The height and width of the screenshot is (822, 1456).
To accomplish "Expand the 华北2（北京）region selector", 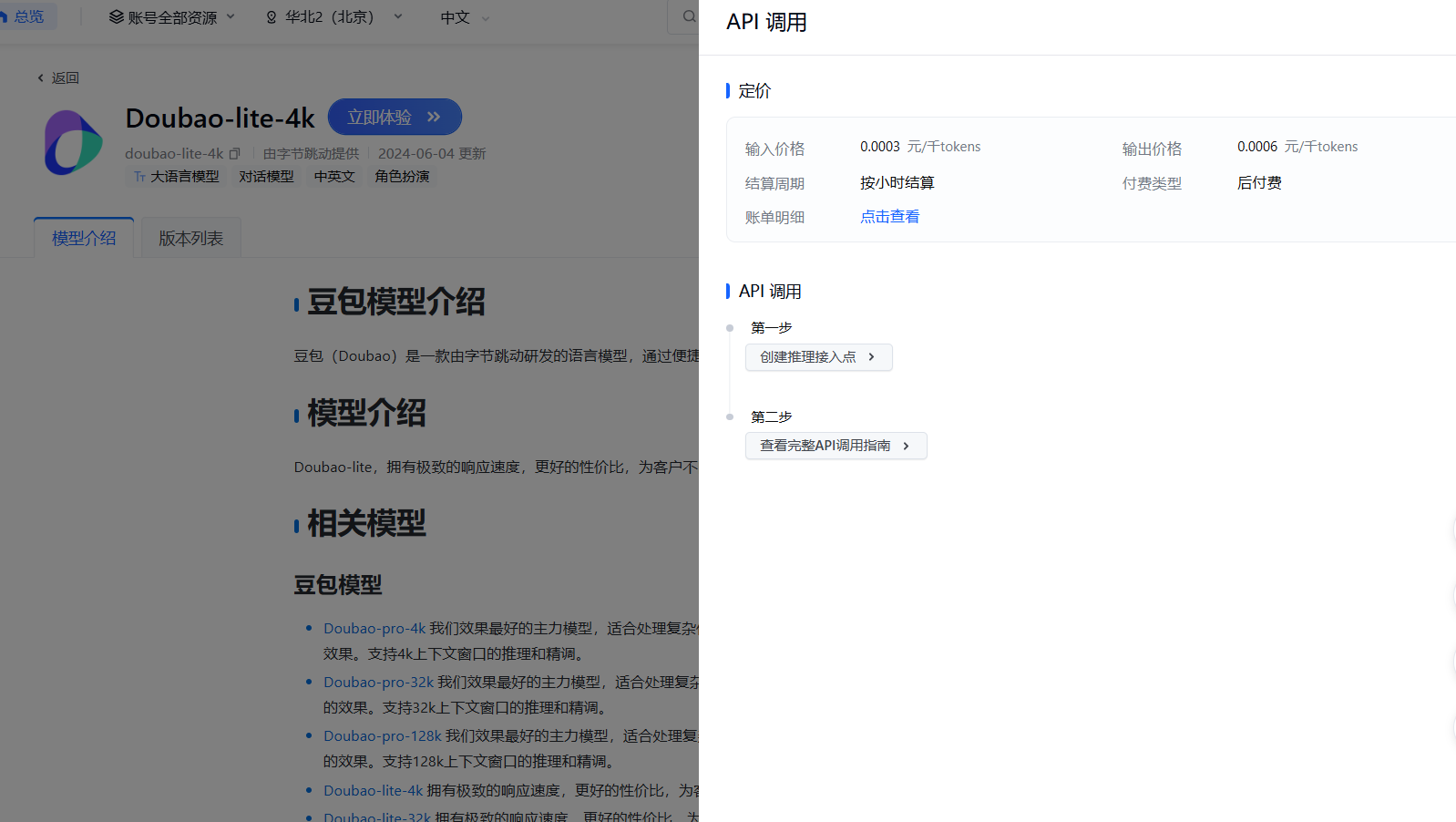I will 334,17.
